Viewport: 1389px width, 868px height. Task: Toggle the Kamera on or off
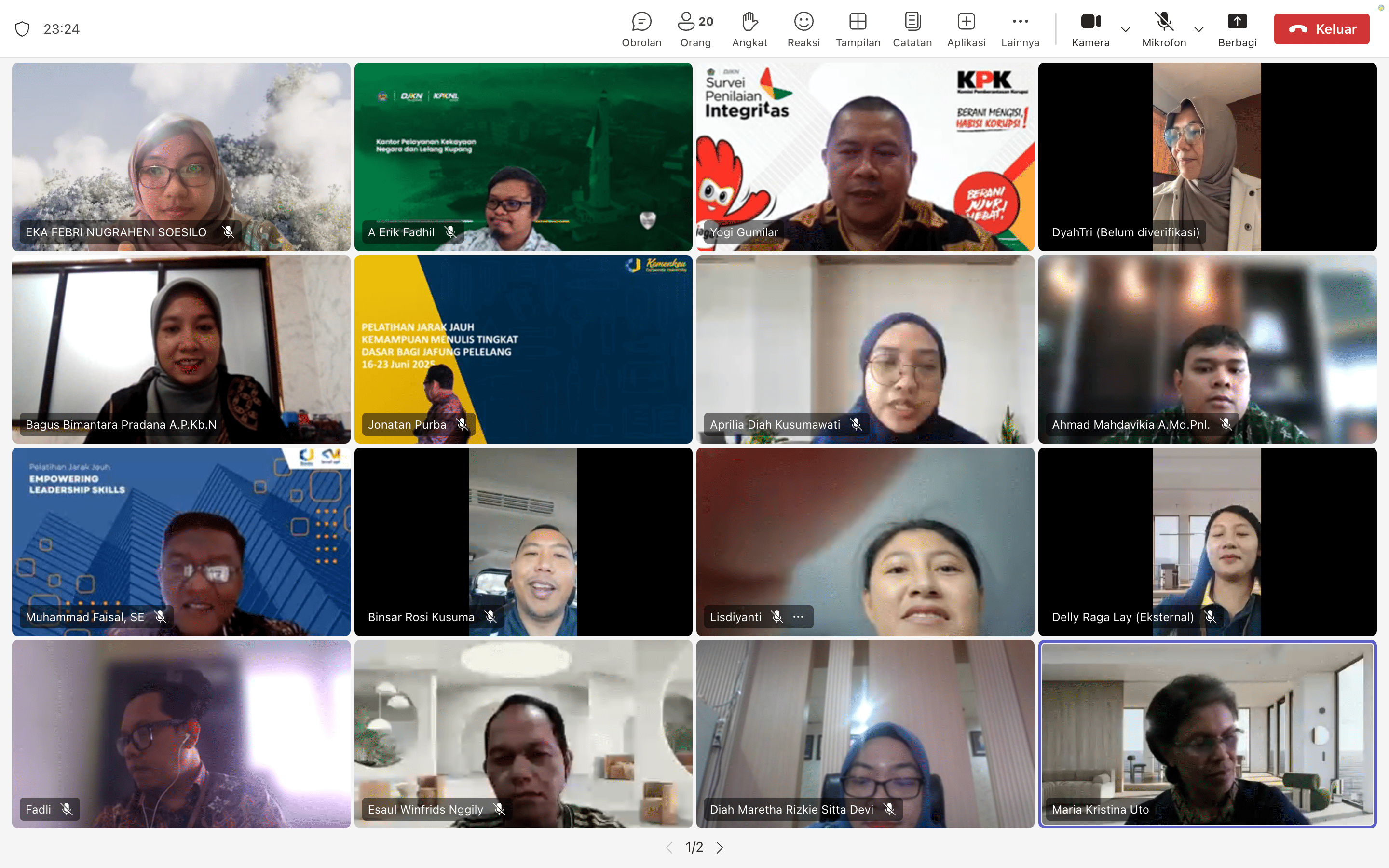pyautogui.click(x=1090, y=29)
